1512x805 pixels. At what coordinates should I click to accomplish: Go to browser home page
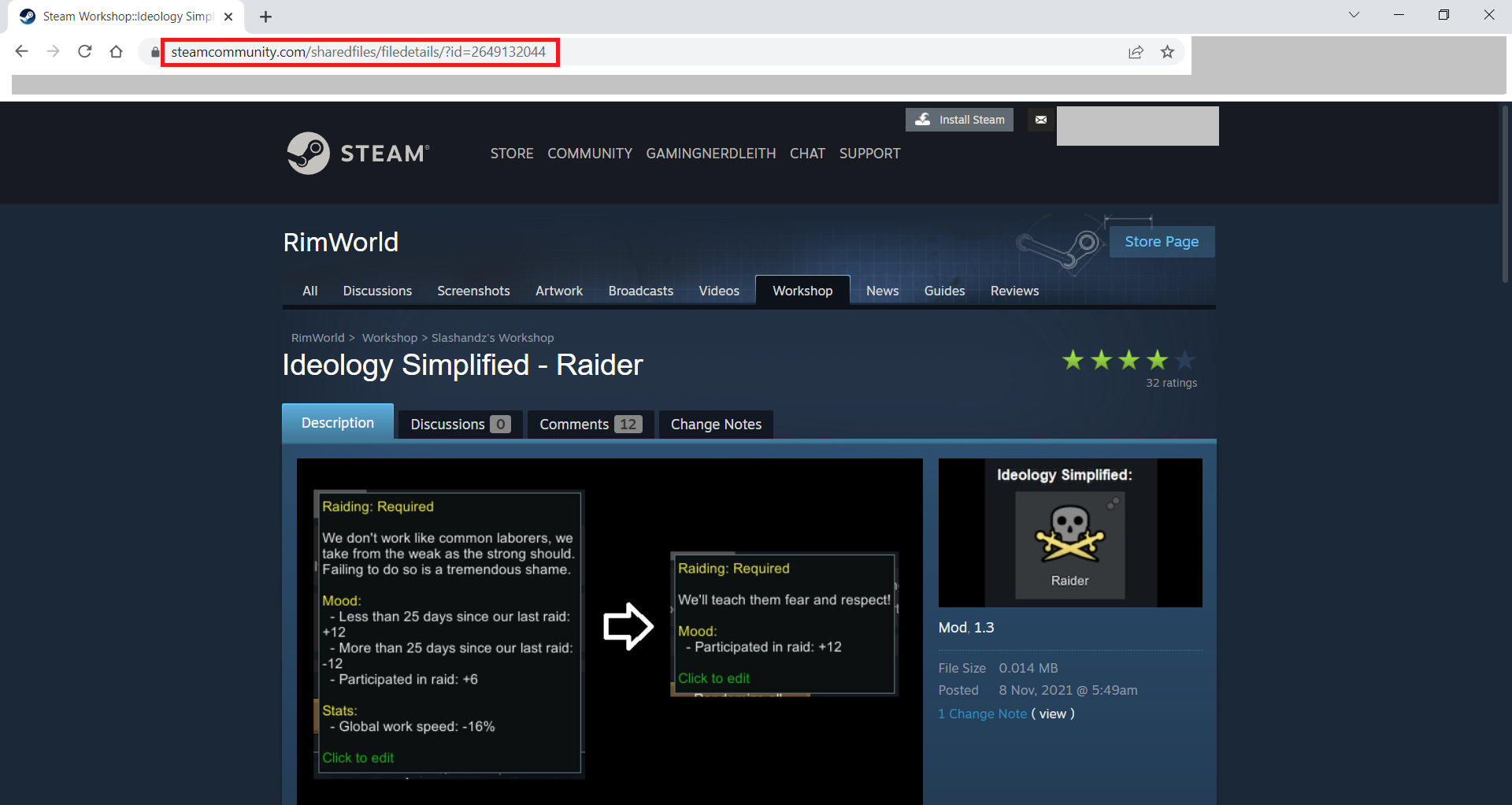[x=117, y=52]
